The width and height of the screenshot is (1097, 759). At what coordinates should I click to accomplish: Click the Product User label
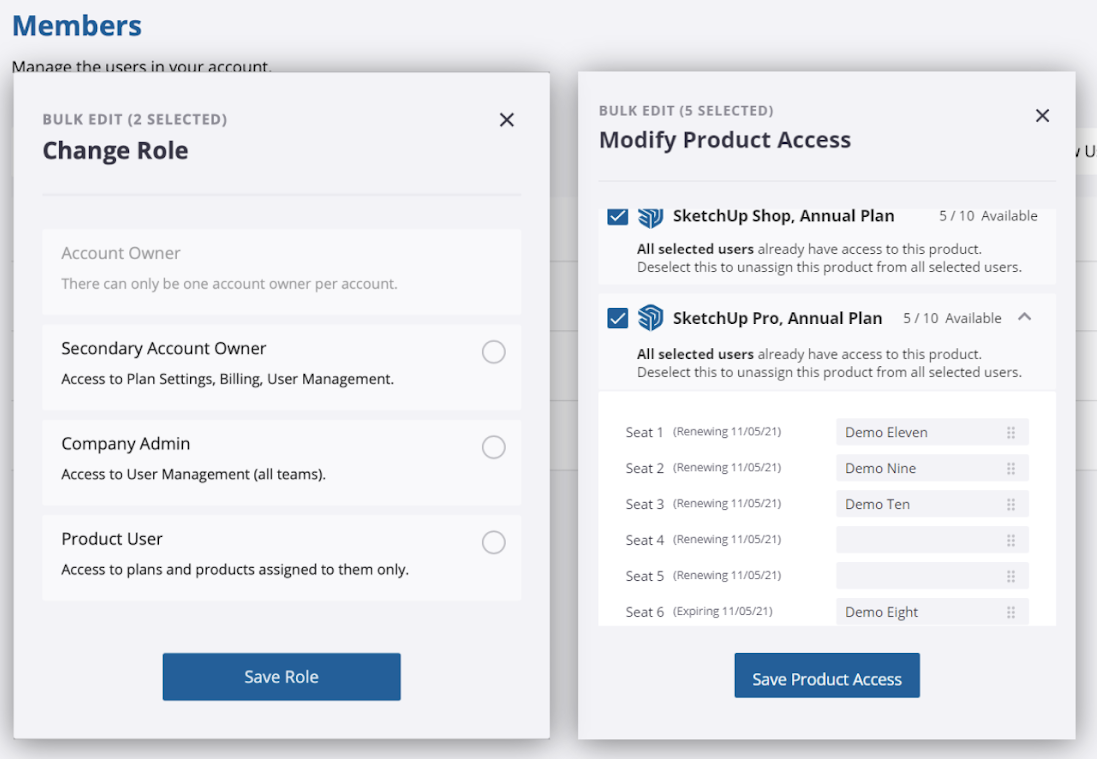coord(112,539)
